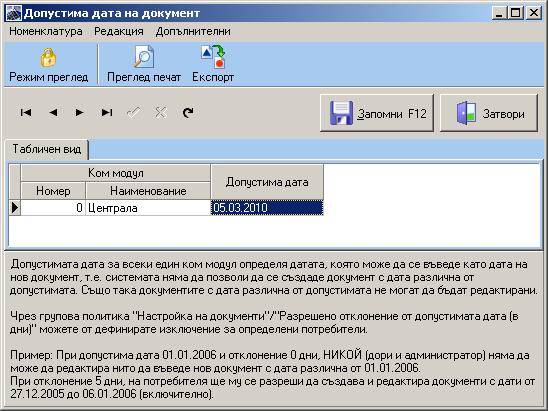Viewport: 548px width, 411px height.
Task: Select the 05.03.2010 date cell
Action: click(x=267, y=208)
